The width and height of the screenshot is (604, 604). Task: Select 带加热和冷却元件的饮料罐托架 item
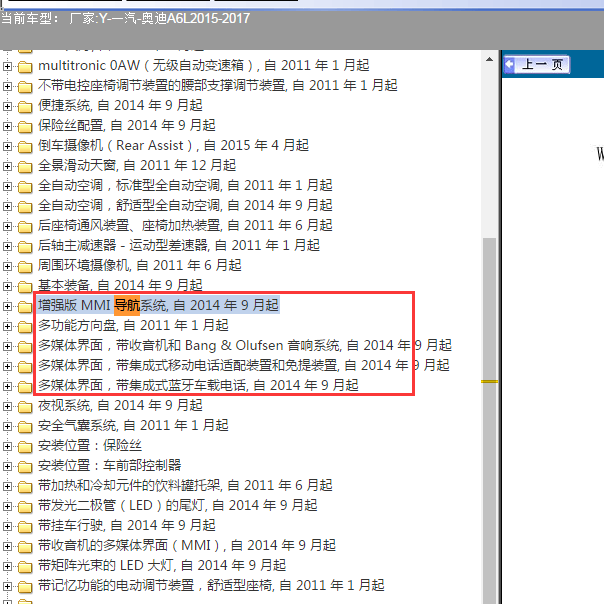tap(185, 486)
